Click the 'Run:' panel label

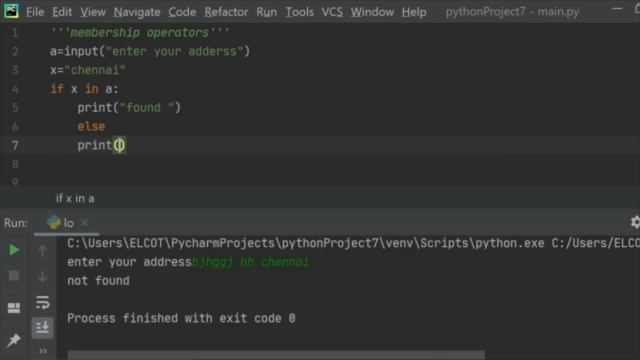pyautogui.click(x=16, y=223)
